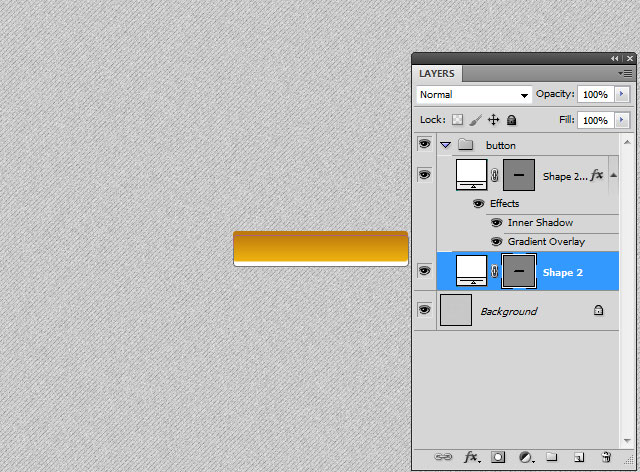The image size is (640, 472).
Task: Toggle Lock transparent pixels
Action: 458,120
